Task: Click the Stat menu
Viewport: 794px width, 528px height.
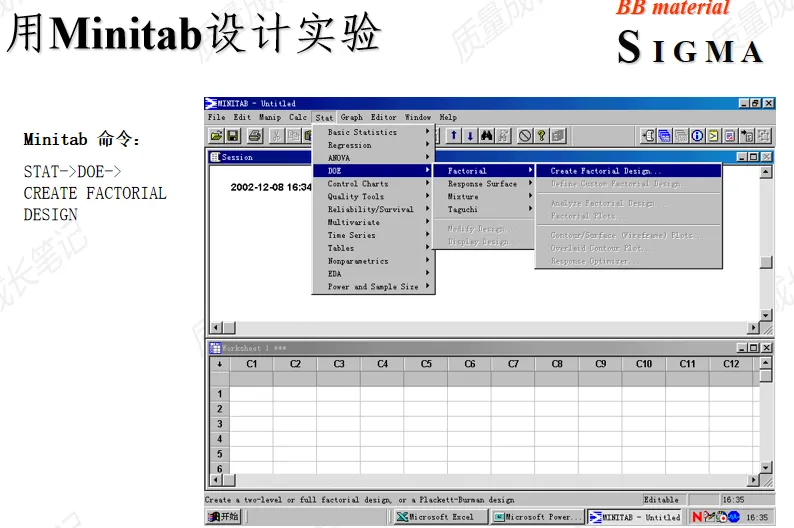Action: (x=324, y=117)
